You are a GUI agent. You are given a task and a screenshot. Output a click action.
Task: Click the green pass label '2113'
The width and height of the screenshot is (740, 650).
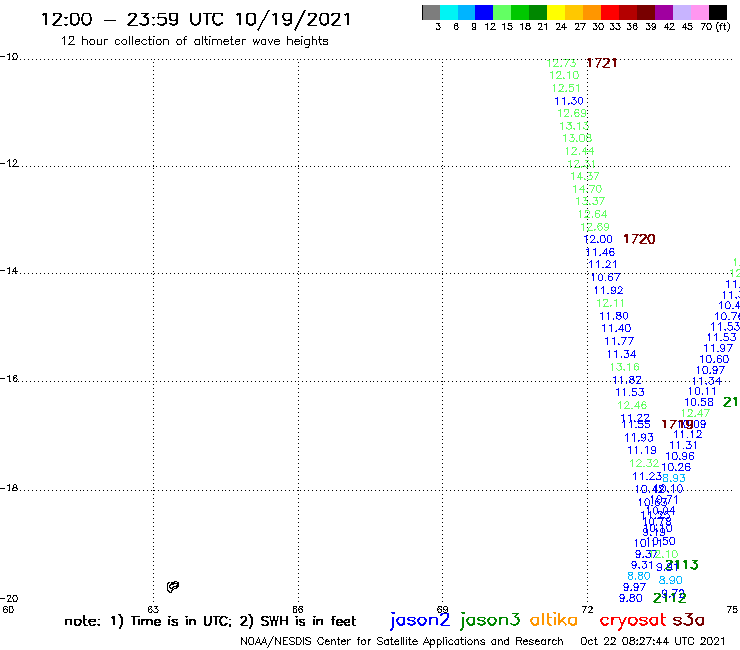(682, 565)
